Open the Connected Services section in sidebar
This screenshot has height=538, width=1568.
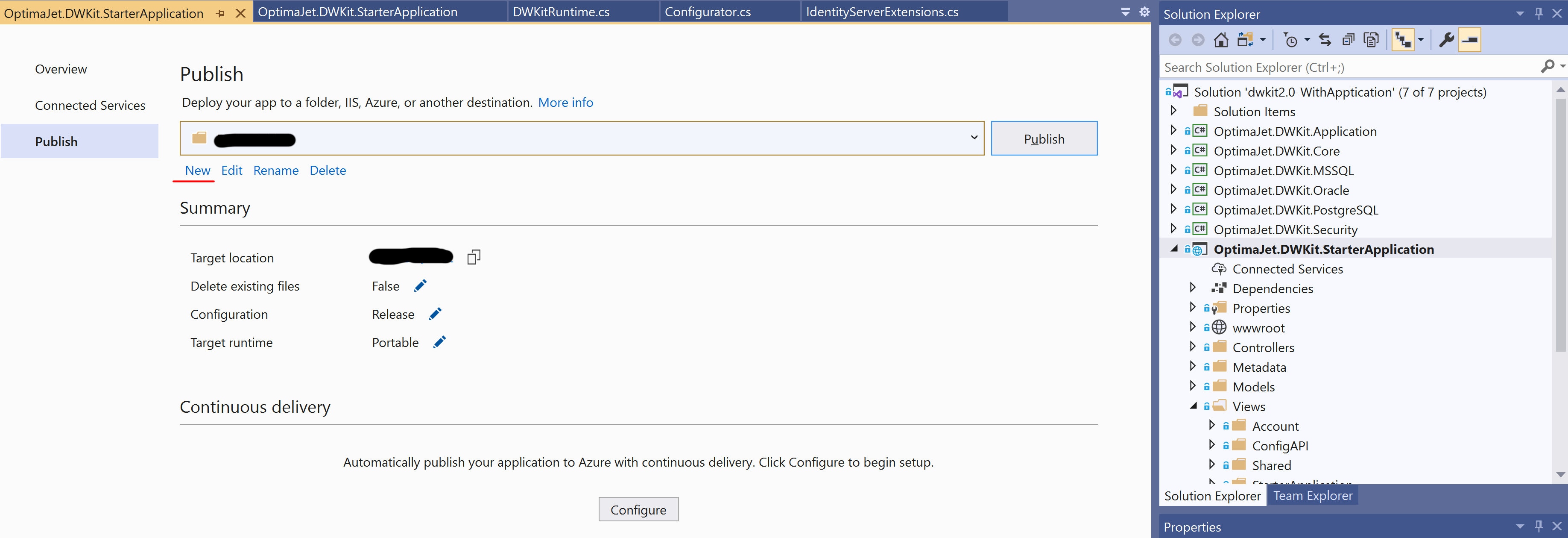point(90,106)
